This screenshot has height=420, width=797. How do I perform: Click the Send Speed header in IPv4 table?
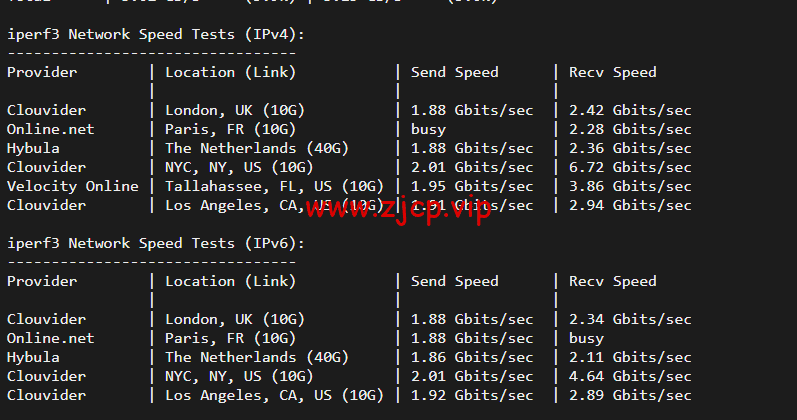pyautogui.click(x=454, y=72)
